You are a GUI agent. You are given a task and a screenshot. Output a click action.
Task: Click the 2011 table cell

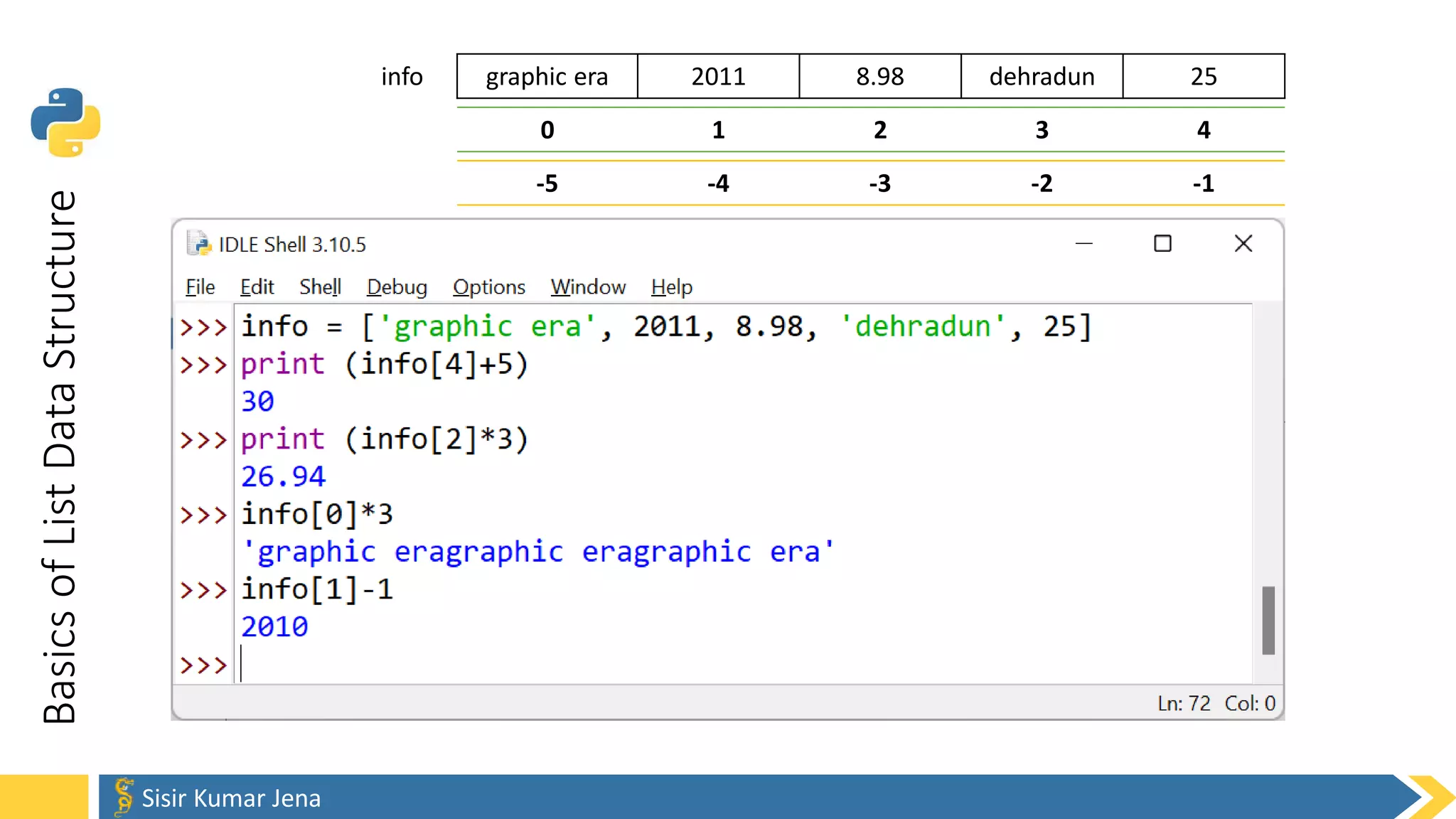(718, 76)
